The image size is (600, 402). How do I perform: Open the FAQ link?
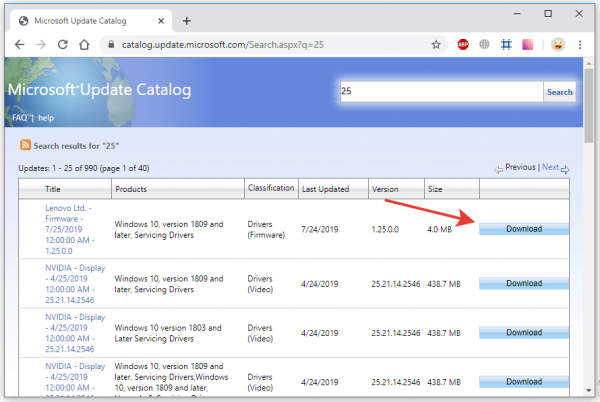click(20, 118)
